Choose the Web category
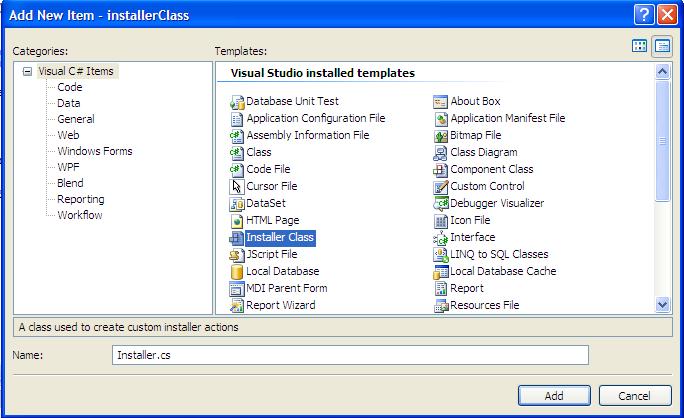This screenshot has height=418, width=684. pos(68,135)
